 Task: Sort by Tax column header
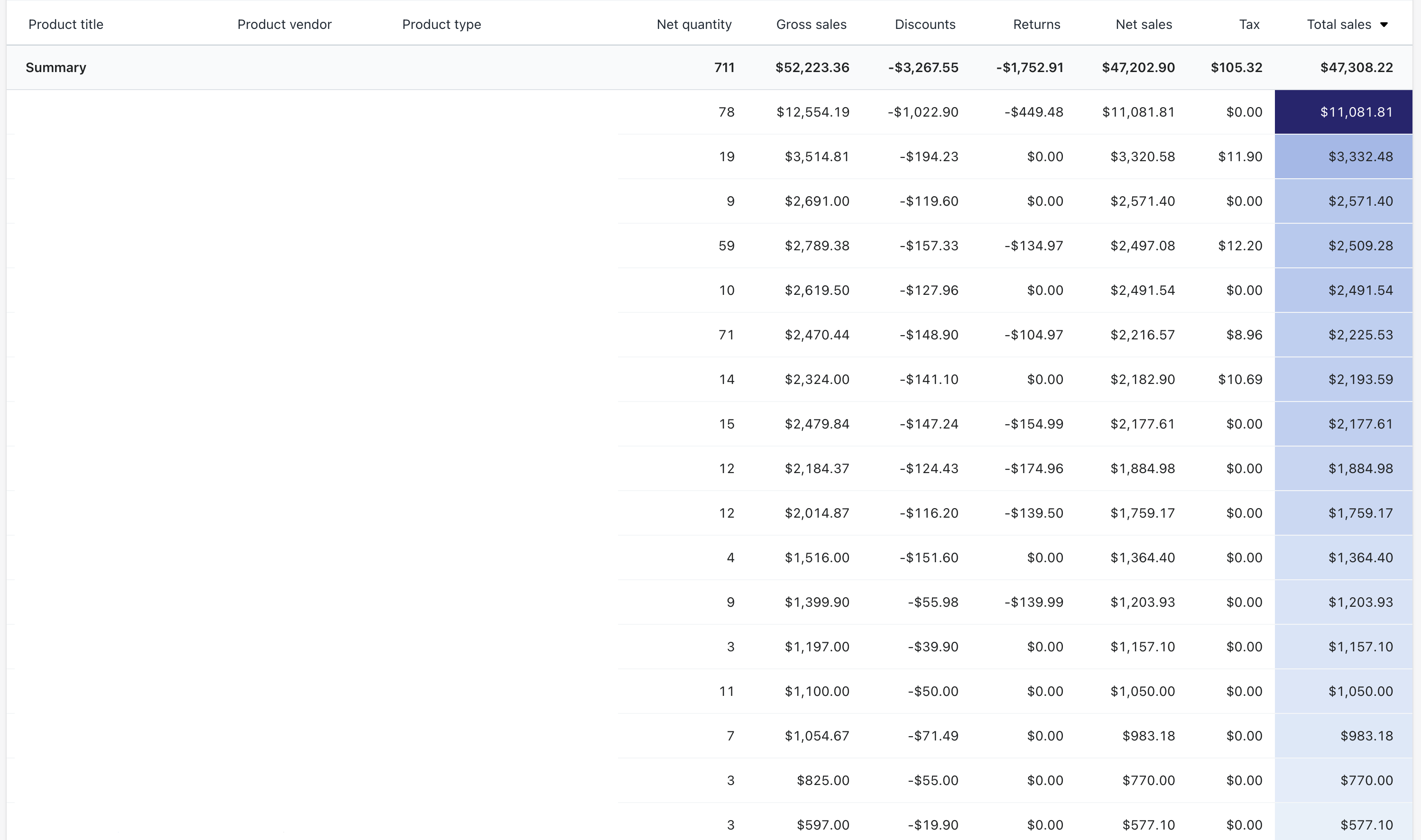pyautogui.click(x=1249, y=24)
